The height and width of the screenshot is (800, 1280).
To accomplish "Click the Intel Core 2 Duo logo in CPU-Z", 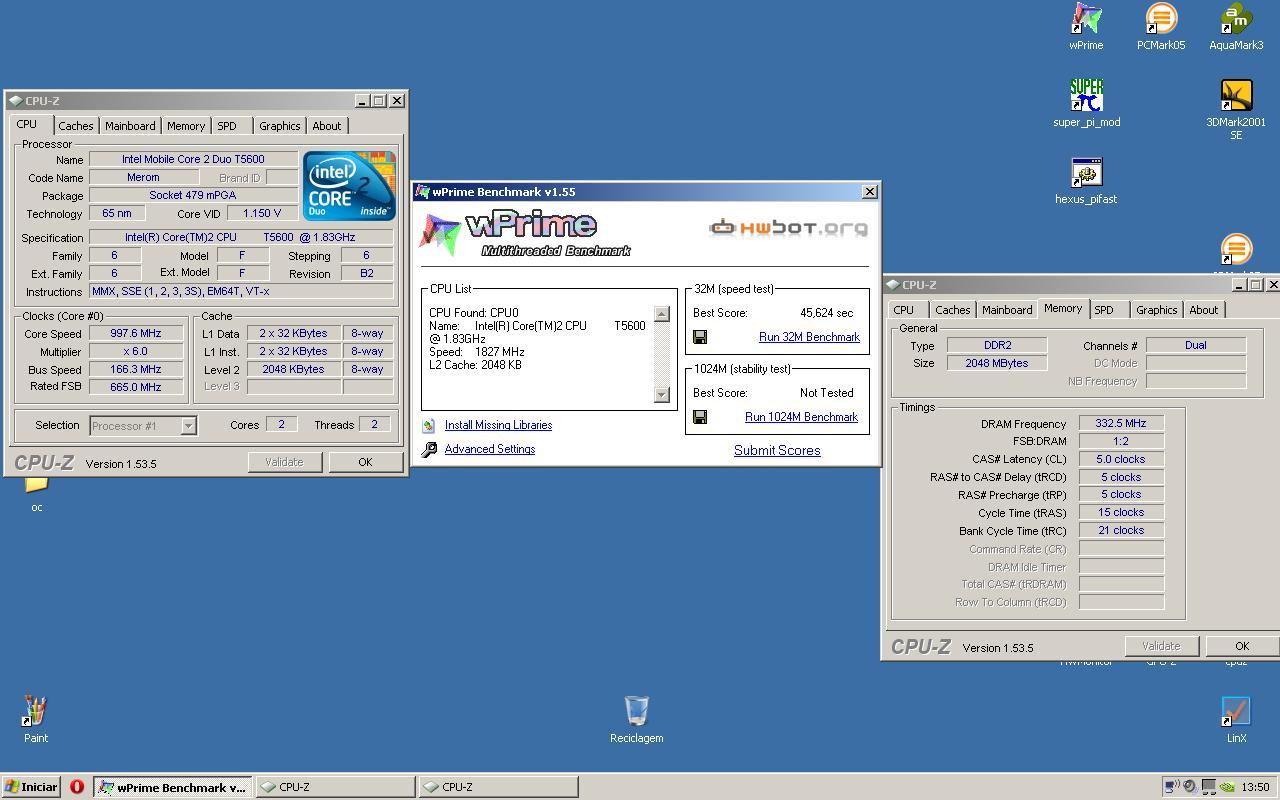I will click(349, 186).
